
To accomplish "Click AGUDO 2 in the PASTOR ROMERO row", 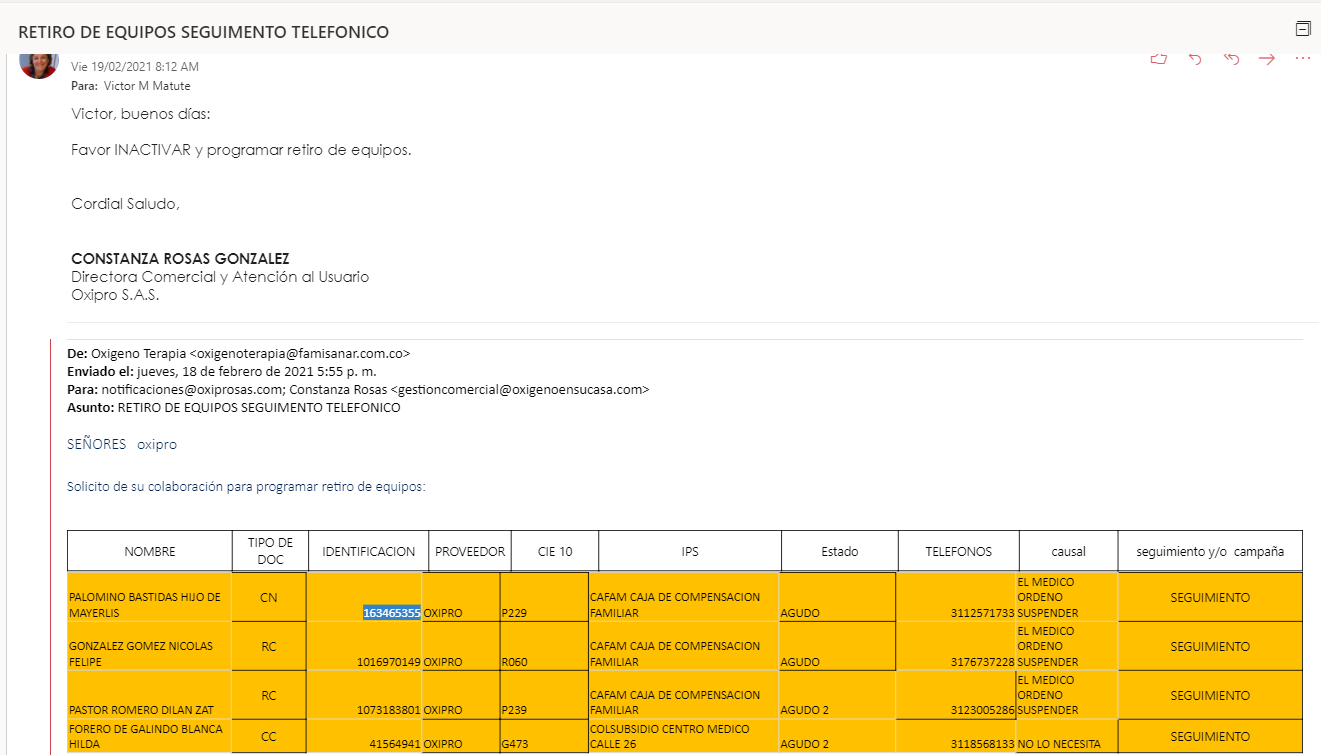I will tap(805, 710).
